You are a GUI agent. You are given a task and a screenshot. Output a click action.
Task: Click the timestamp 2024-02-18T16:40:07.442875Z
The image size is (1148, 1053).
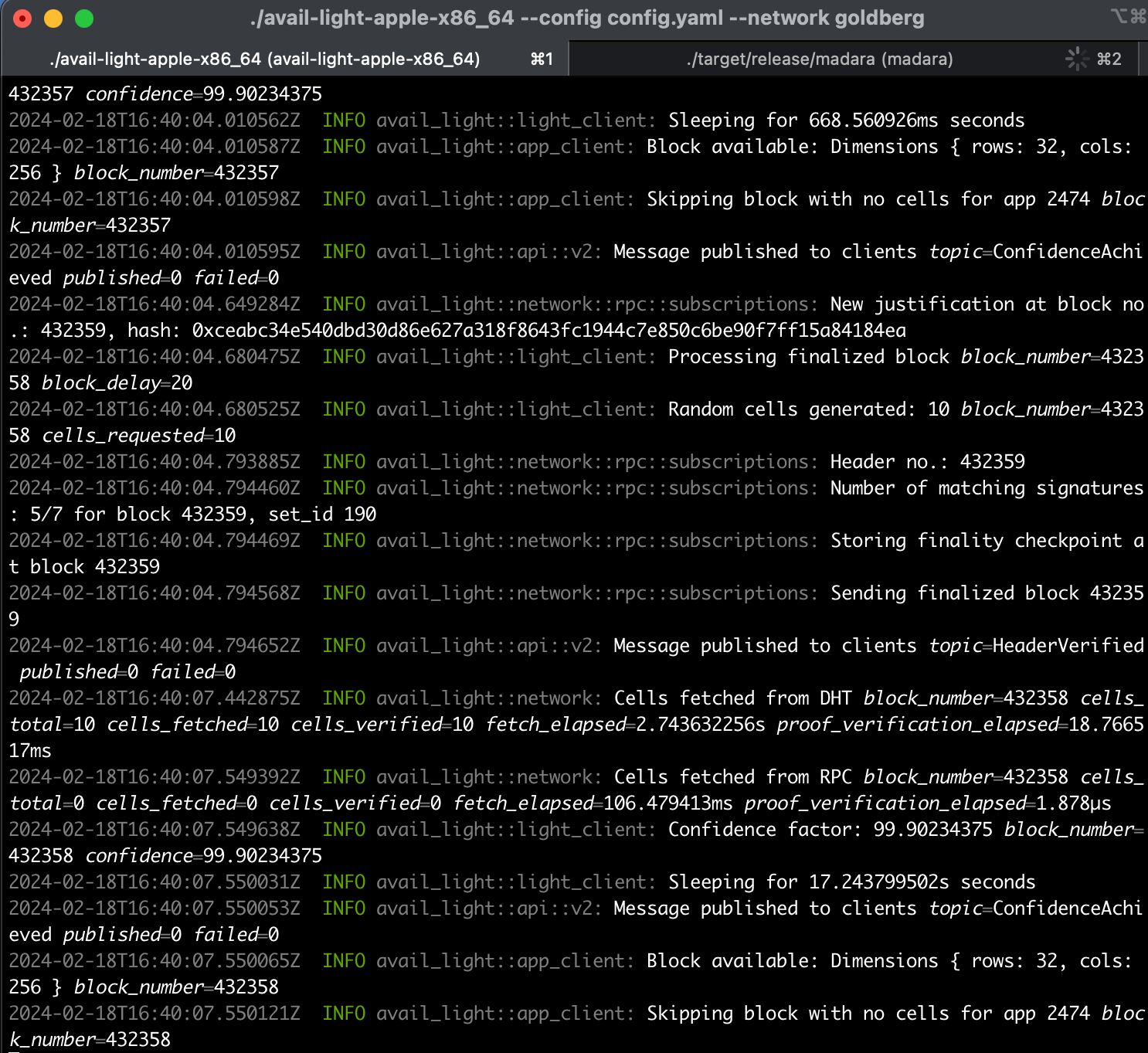155,698
